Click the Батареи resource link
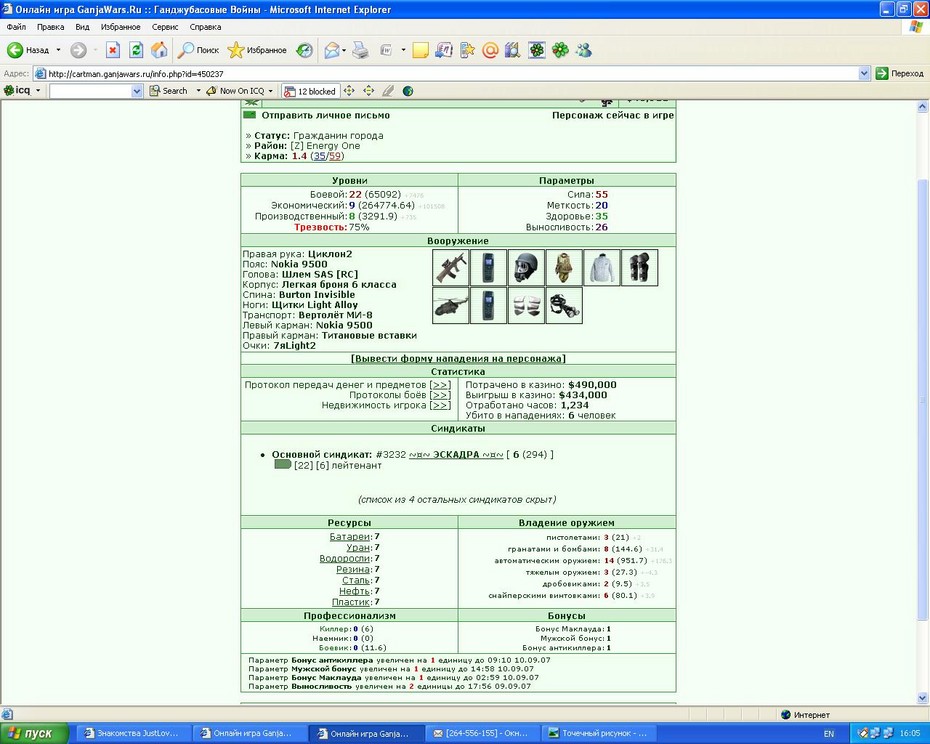 [350, 536]
